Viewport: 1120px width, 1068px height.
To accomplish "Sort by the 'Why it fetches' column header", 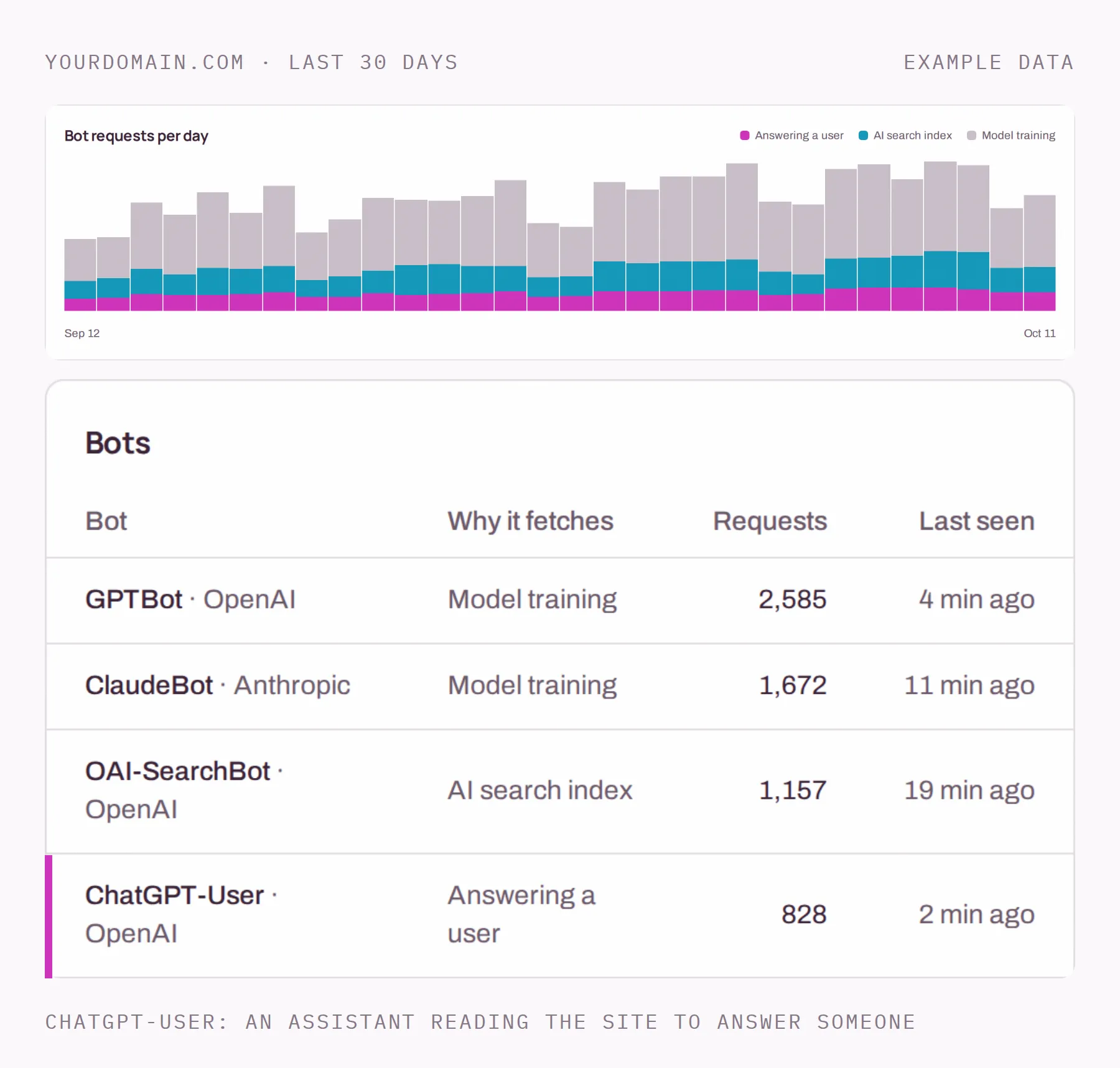I will click(530, 521).
